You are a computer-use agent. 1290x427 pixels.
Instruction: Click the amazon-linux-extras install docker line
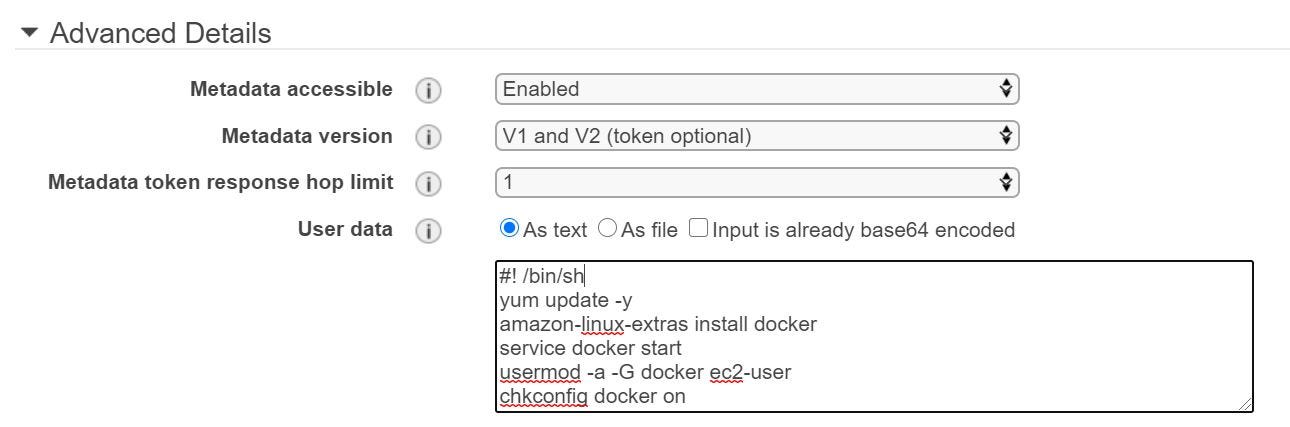pos(658,324)
